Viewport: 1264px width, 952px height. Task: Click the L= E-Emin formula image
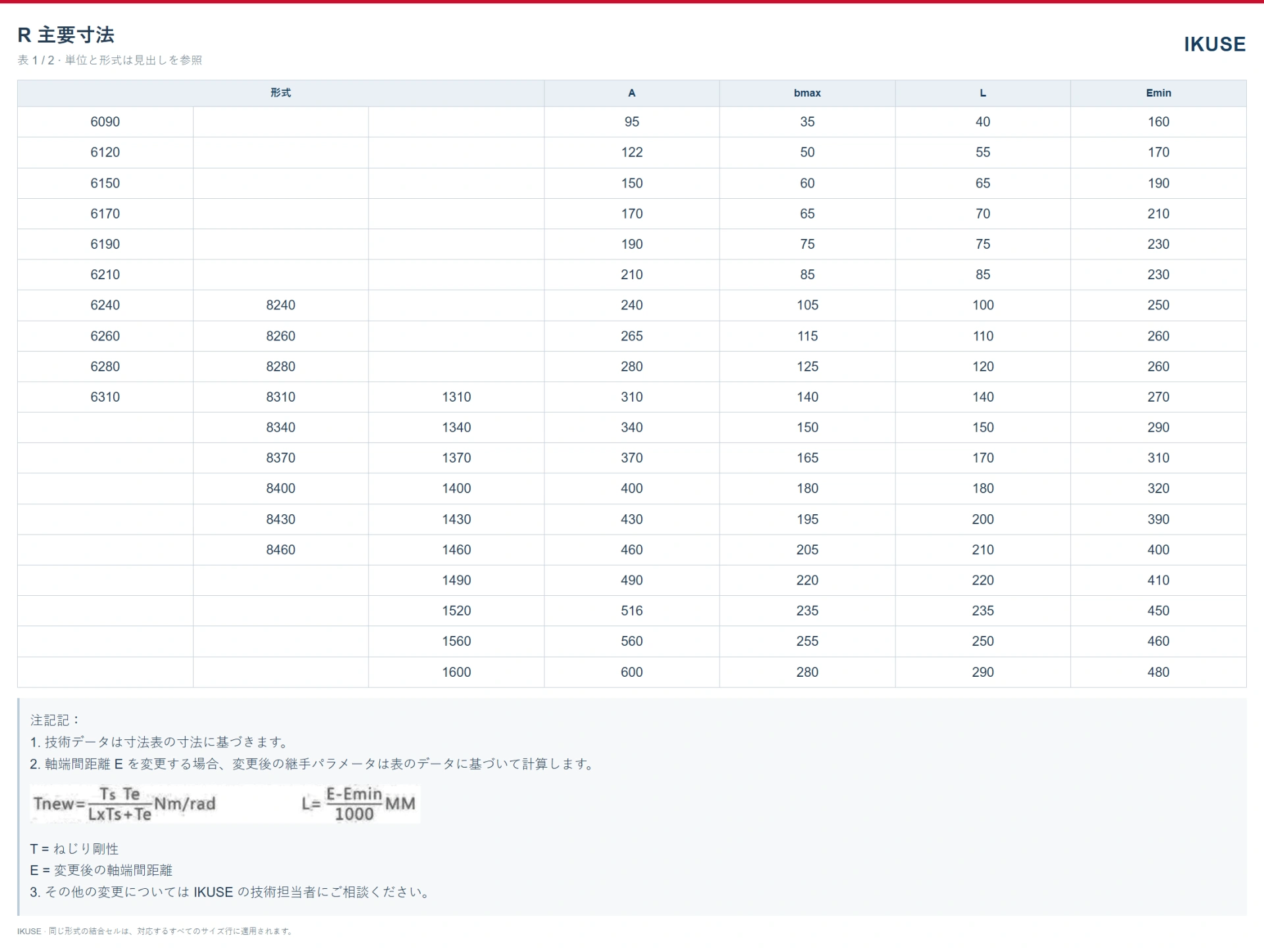(359, 804)
